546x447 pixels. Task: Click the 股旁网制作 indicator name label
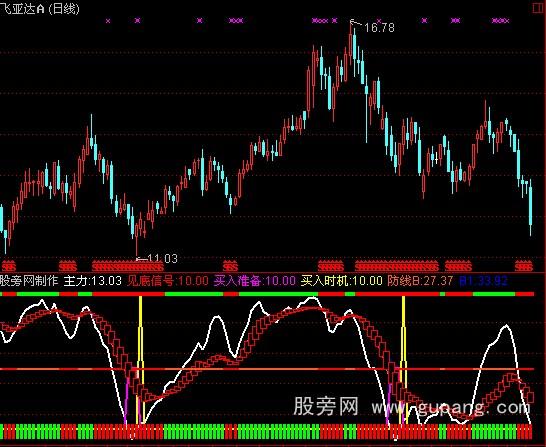(x=29, y=281)
